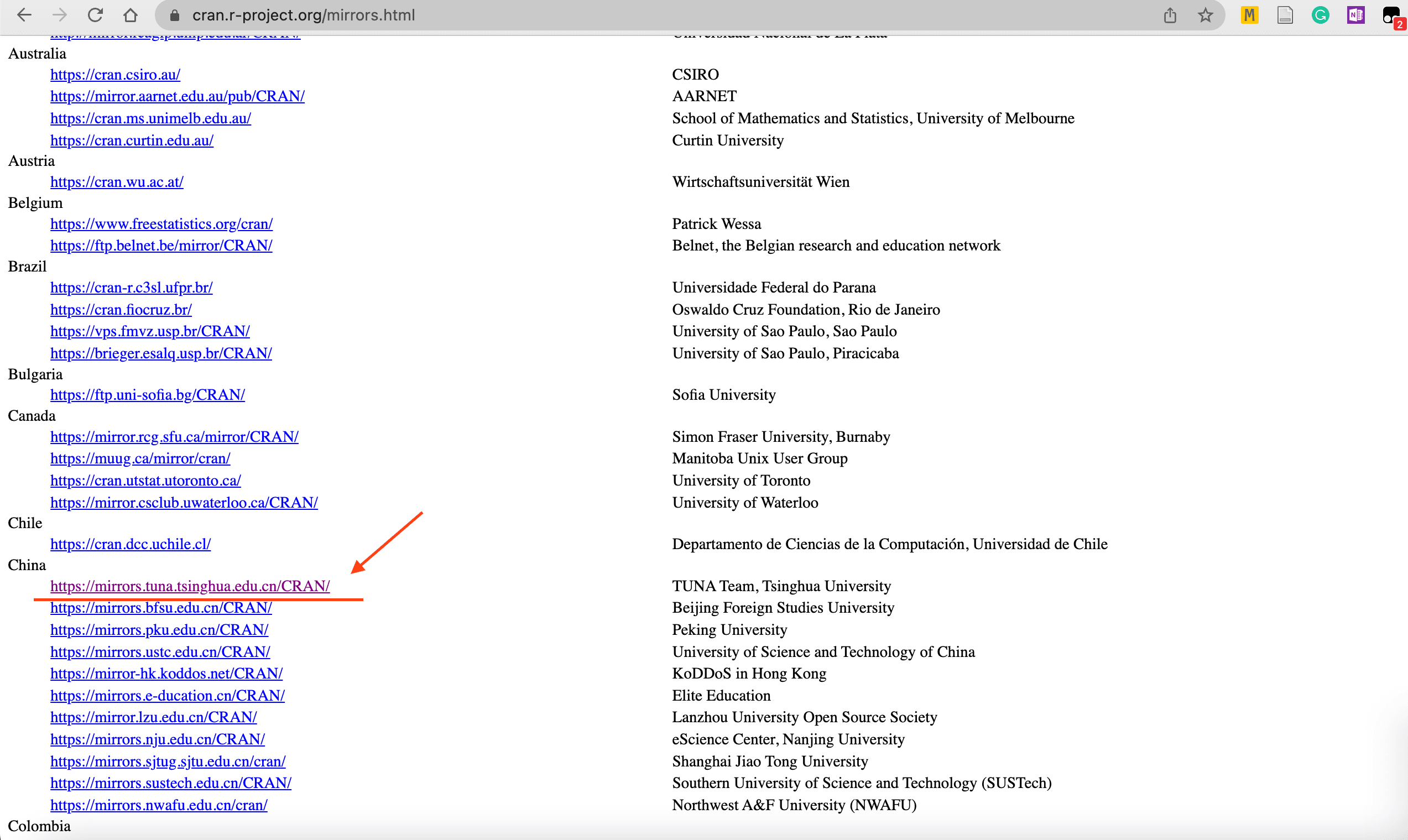Open the brieger.esalq.usp.br/CRAN/ link
The image size is (1408, 840).
click(x=161, y=353)
